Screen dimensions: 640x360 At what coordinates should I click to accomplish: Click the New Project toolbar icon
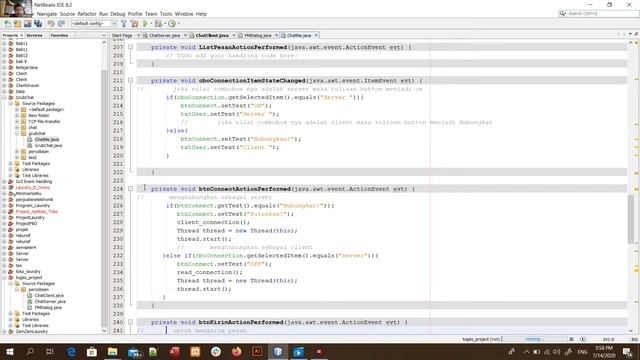17,24
